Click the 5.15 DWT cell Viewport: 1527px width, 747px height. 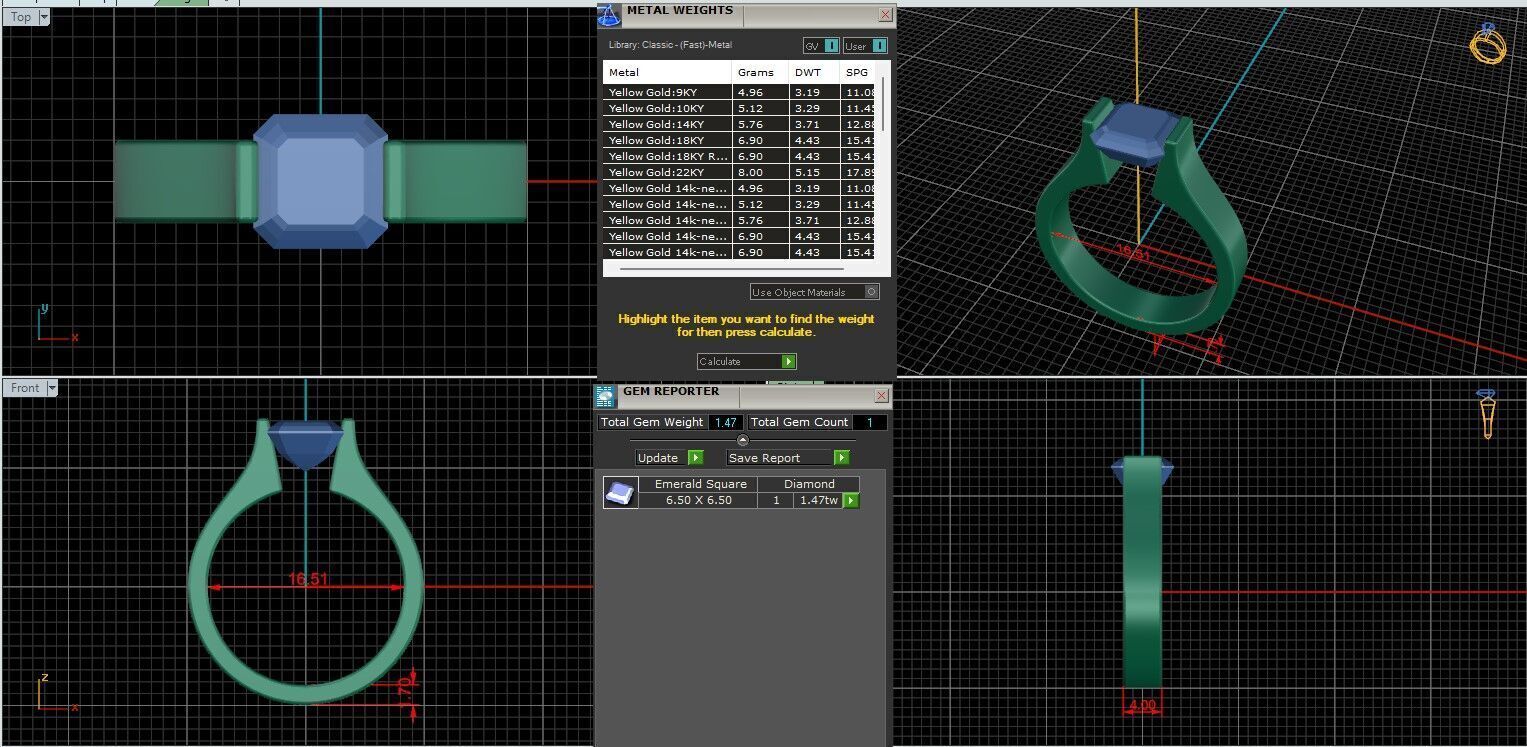(x=814, y=172)
